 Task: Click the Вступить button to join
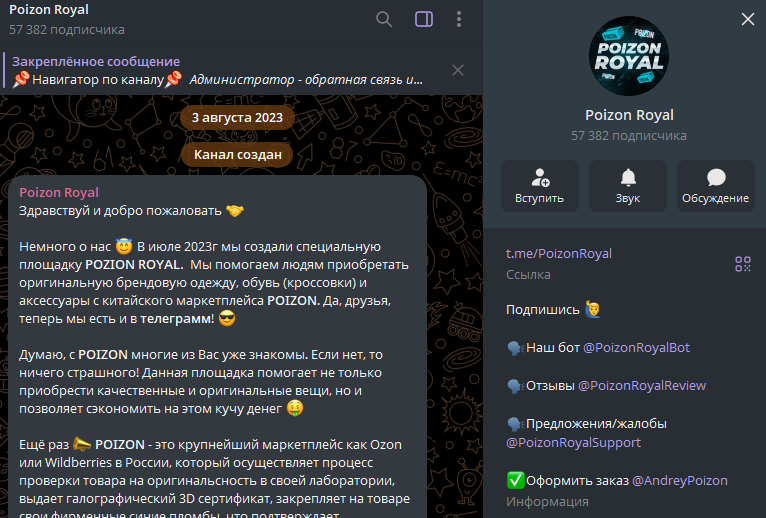[x=540, y=186]
